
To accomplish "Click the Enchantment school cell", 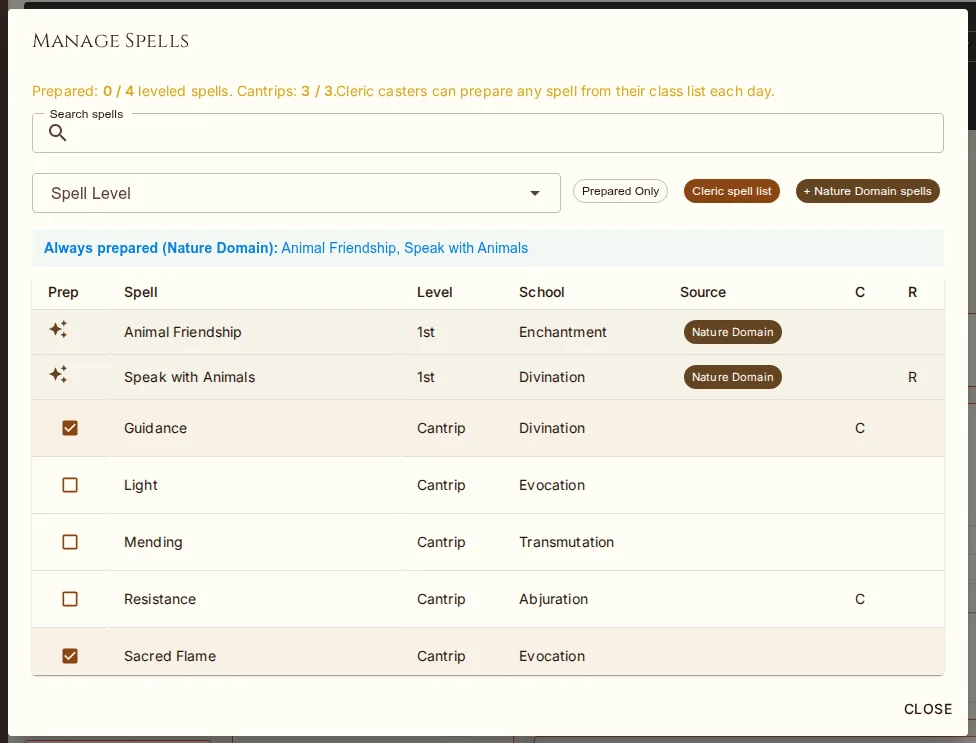I will tap(563, 332).
